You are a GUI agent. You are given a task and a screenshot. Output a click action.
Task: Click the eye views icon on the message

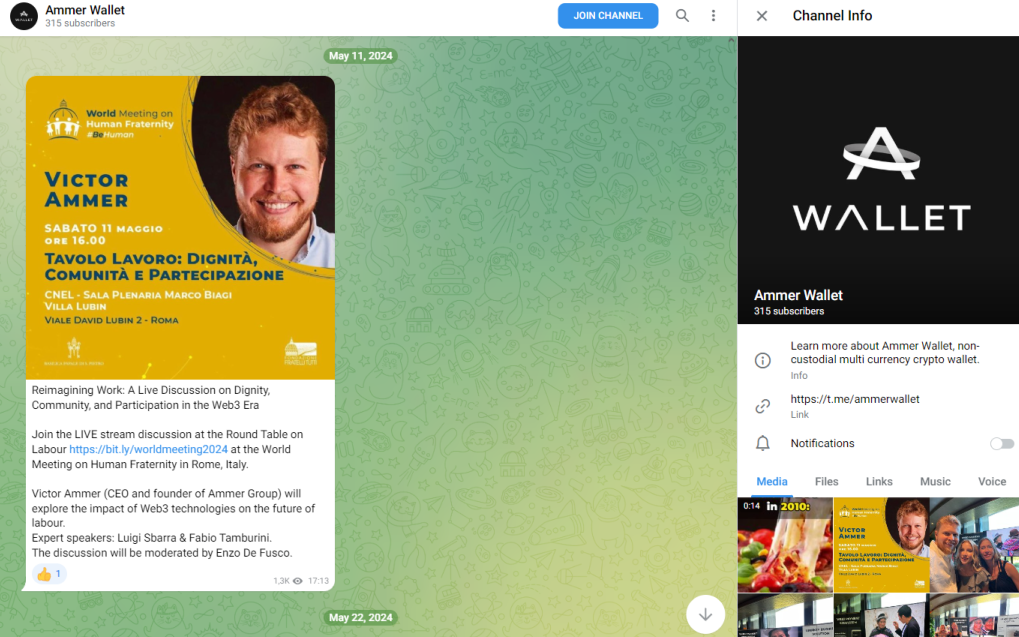click(x=298, y=580)
